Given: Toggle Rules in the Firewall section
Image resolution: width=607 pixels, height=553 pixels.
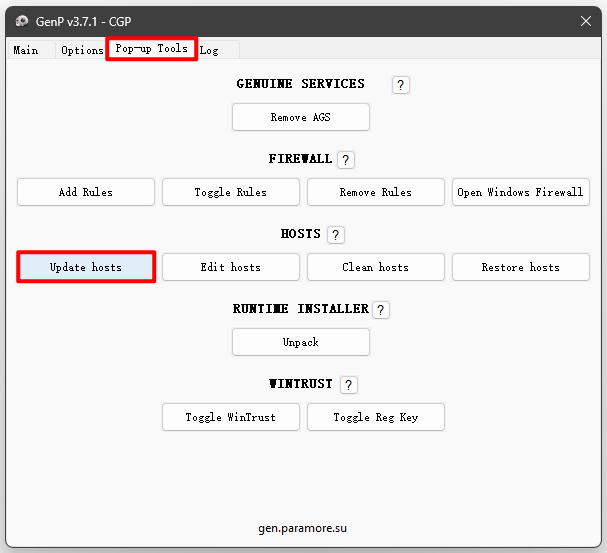Looking at the screenshot, I should tap(231, 192).
